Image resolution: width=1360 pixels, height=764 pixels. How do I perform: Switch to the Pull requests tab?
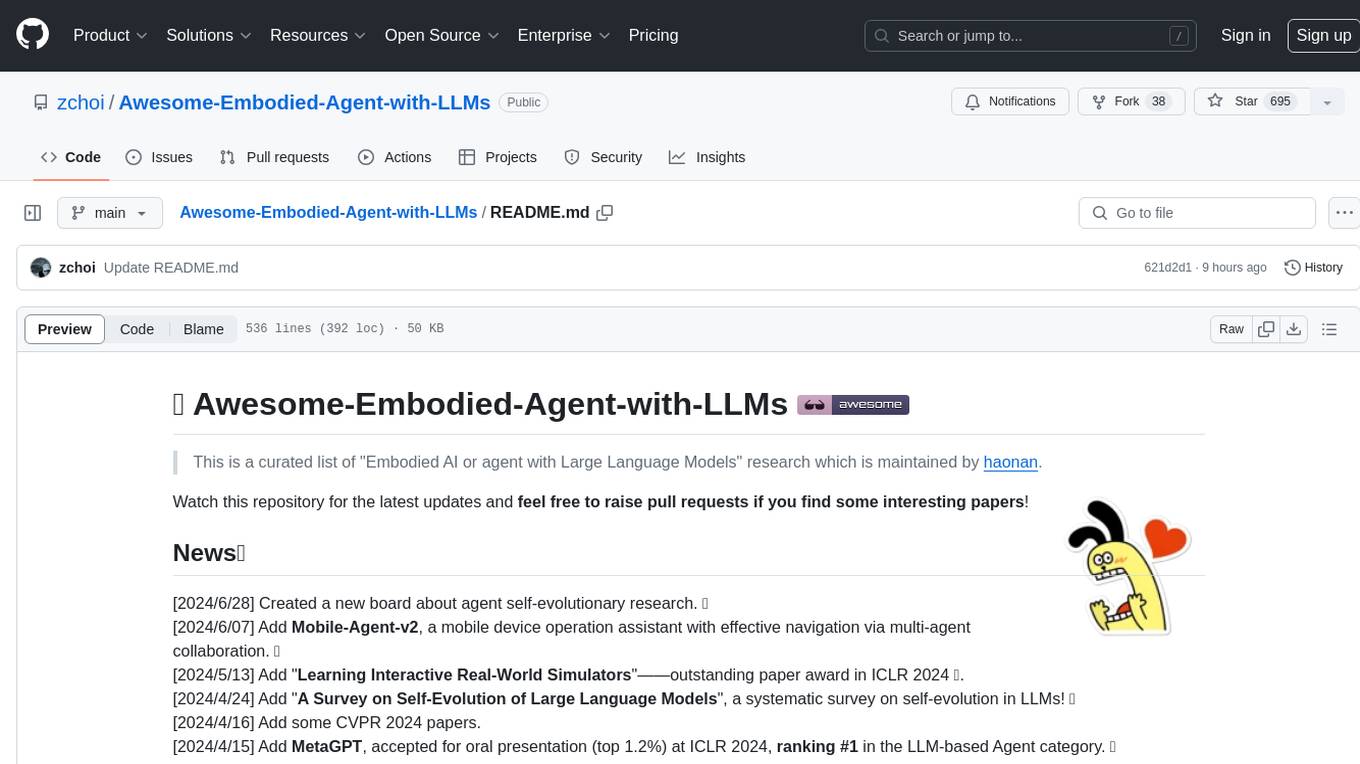[x=274, y=157]
